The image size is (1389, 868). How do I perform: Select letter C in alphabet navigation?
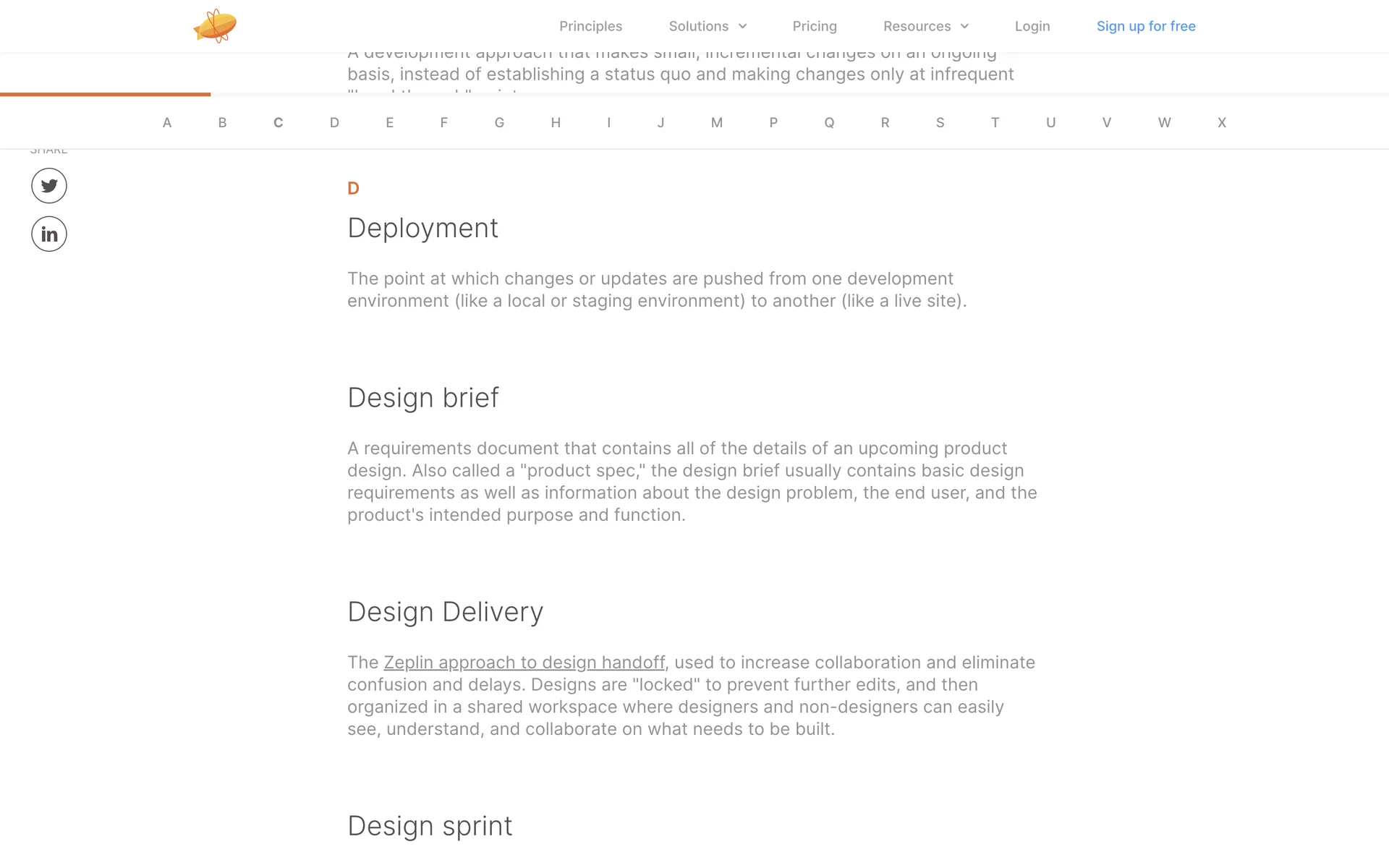[x=278, y=123]
